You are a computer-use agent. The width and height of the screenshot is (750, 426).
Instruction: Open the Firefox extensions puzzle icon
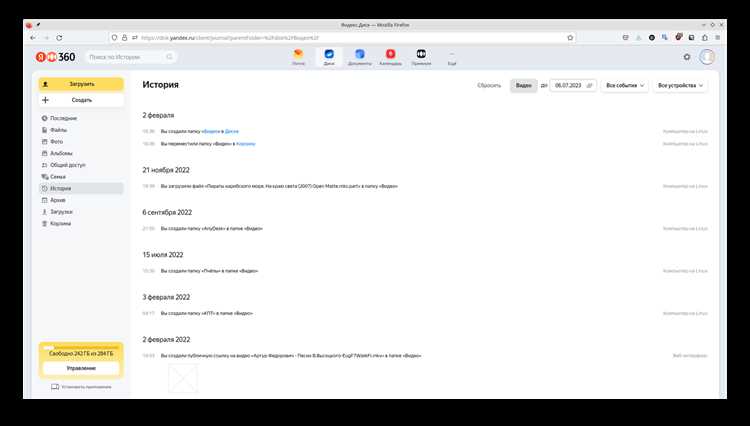pos(705,37)
